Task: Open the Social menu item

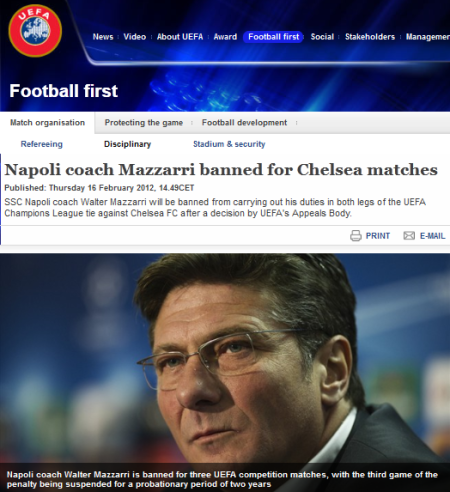Action: click(322, 37)
